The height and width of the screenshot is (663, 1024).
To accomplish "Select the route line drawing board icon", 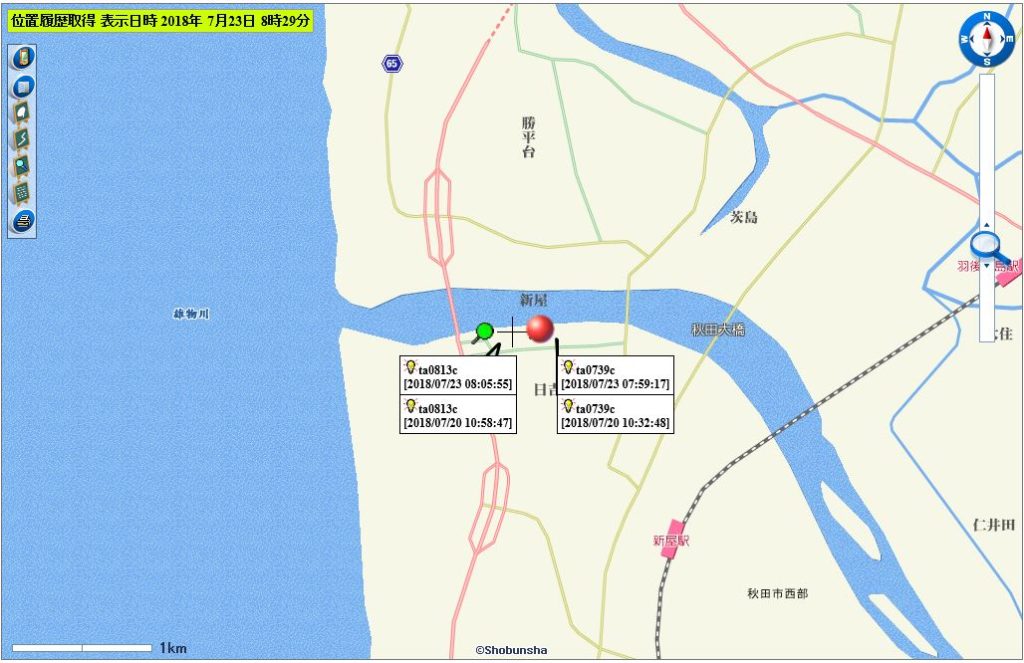I will coord(22,139).
